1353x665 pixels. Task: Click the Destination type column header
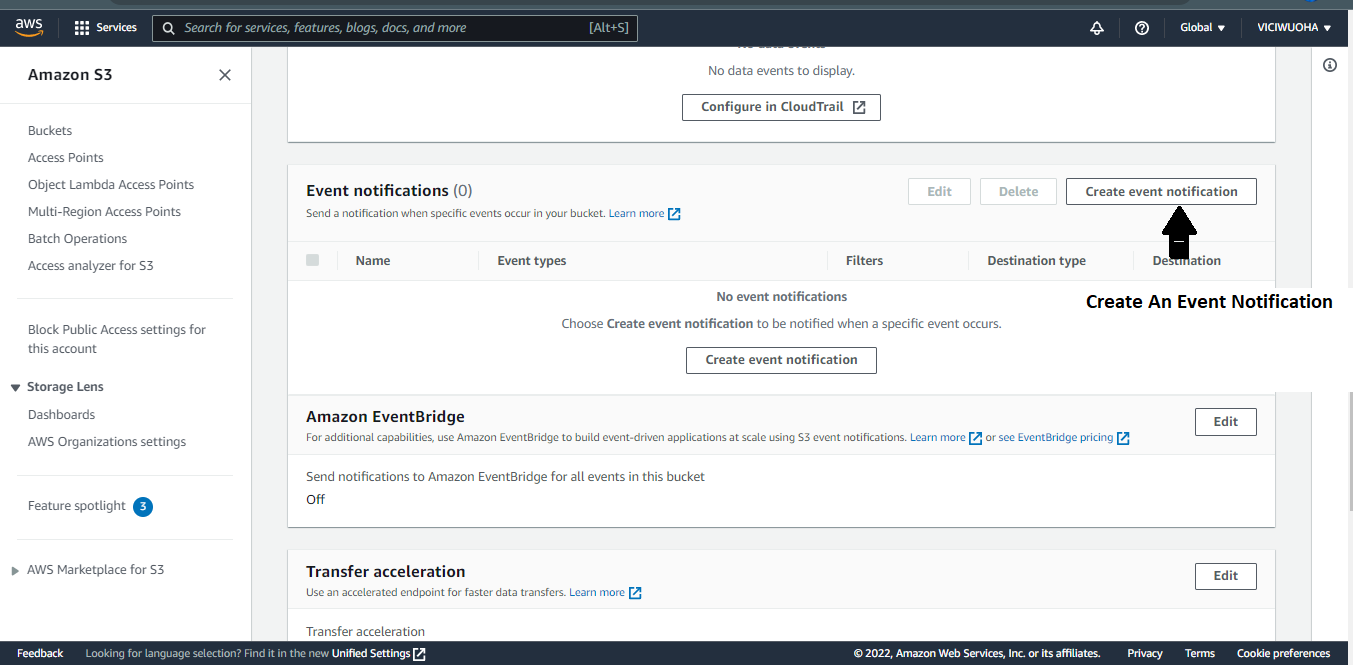tap(1036, 261)
